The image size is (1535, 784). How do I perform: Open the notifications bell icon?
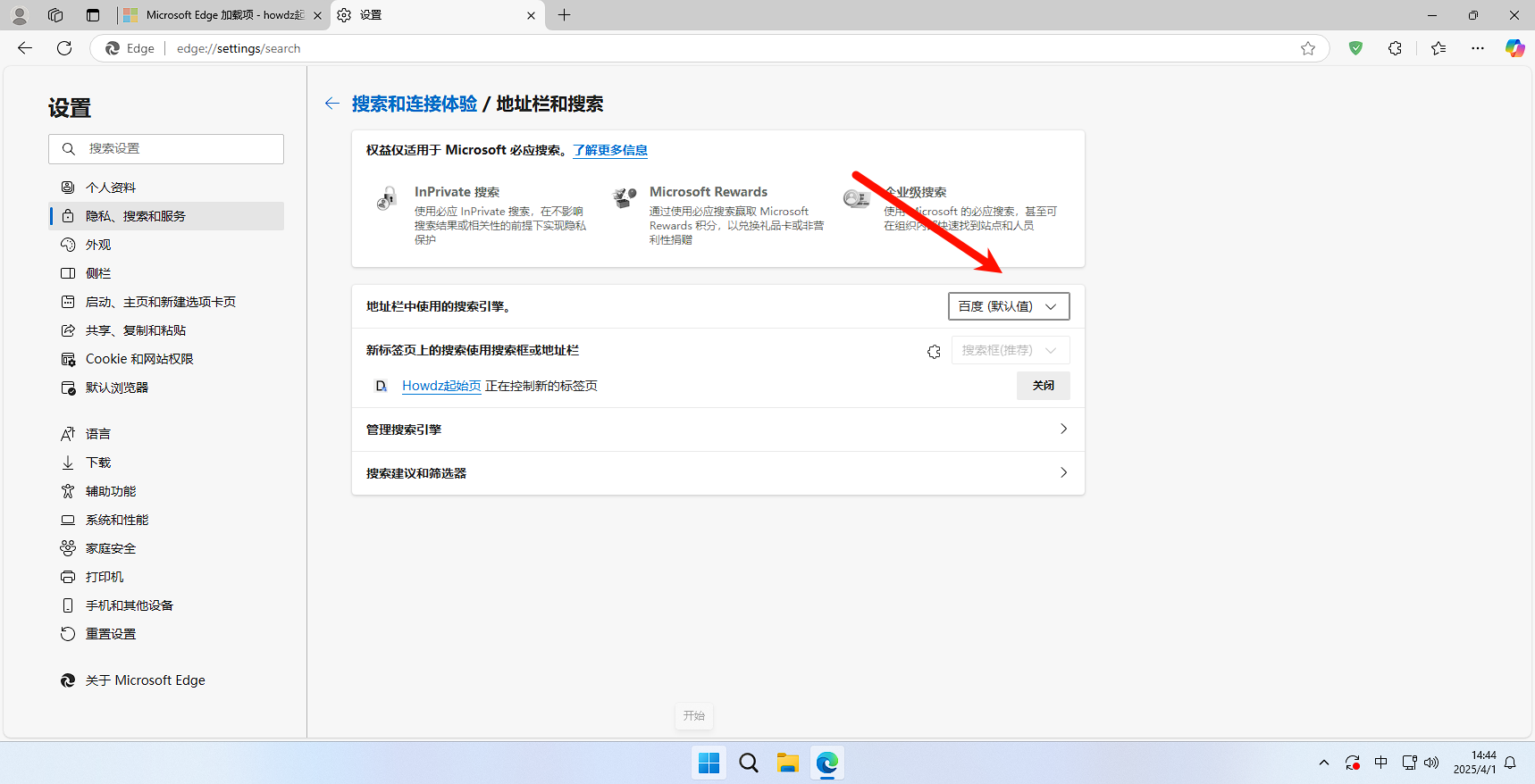click(1510, 763)
